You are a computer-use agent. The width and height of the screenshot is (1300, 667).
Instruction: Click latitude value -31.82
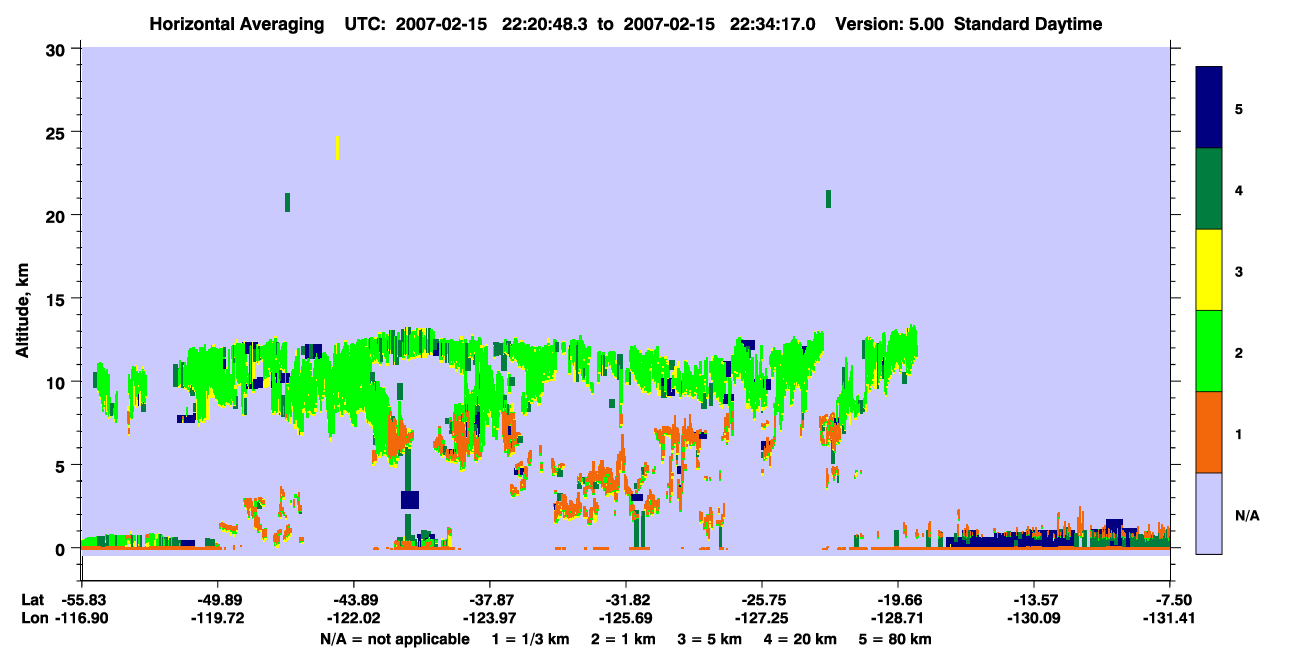[x=625, y=600]
